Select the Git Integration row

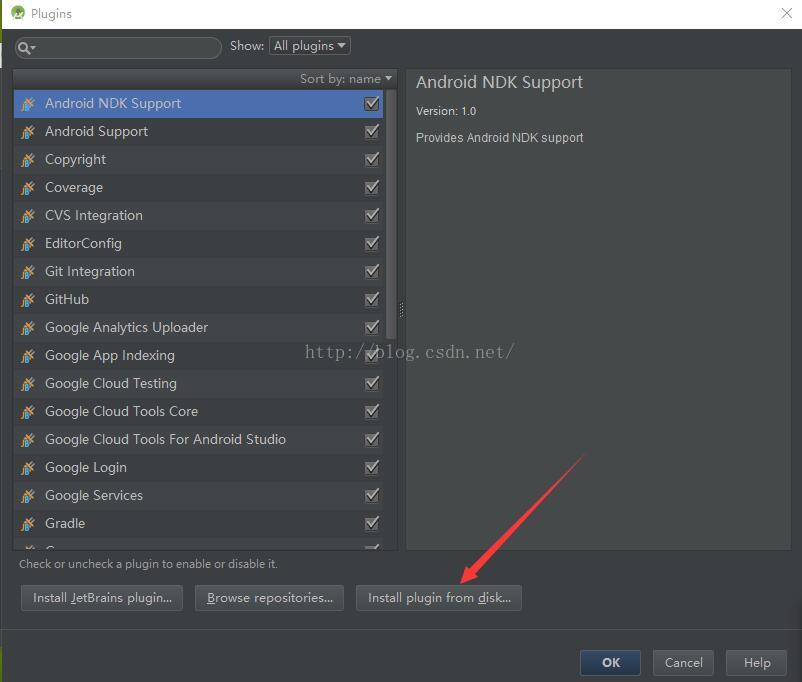click(x=198, y=272)
